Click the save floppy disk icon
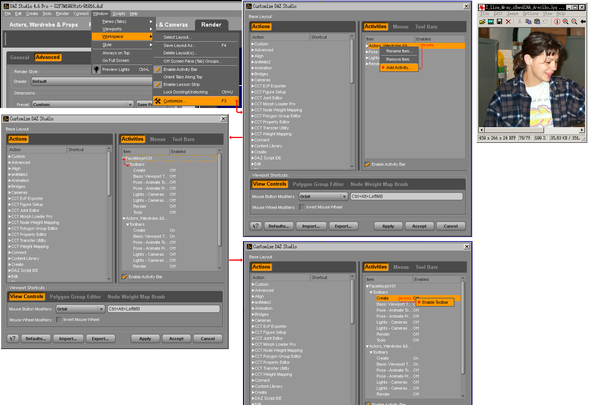 pyautogui.click(x=499, y=22)
